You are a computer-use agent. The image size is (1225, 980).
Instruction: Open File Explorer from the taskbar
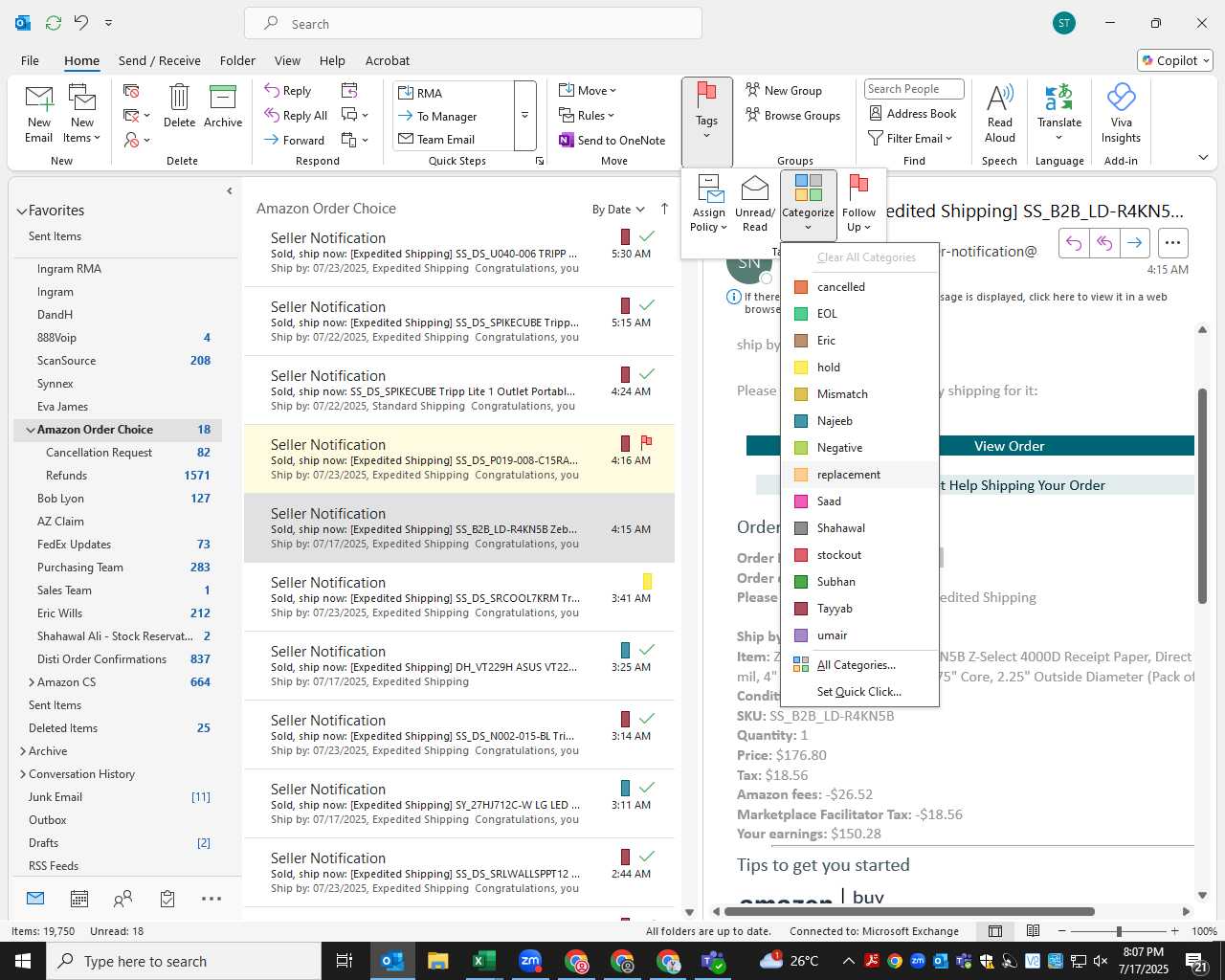(438, 961)
